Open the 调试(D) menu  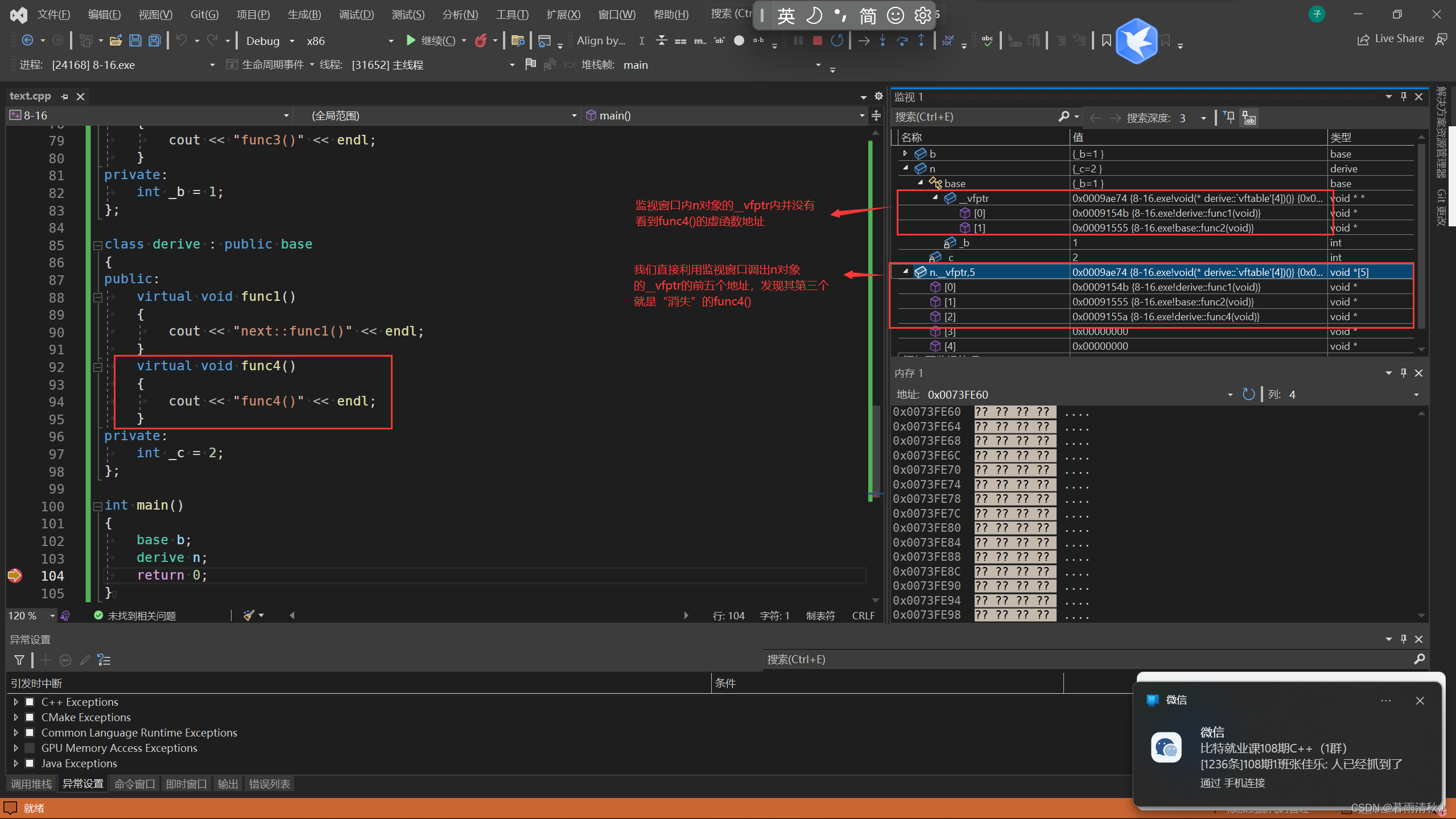(356, 14)
